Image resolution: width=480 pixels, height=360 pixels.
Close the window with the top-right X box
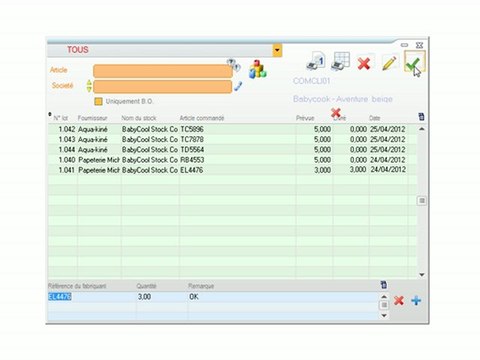pos(419,45)
